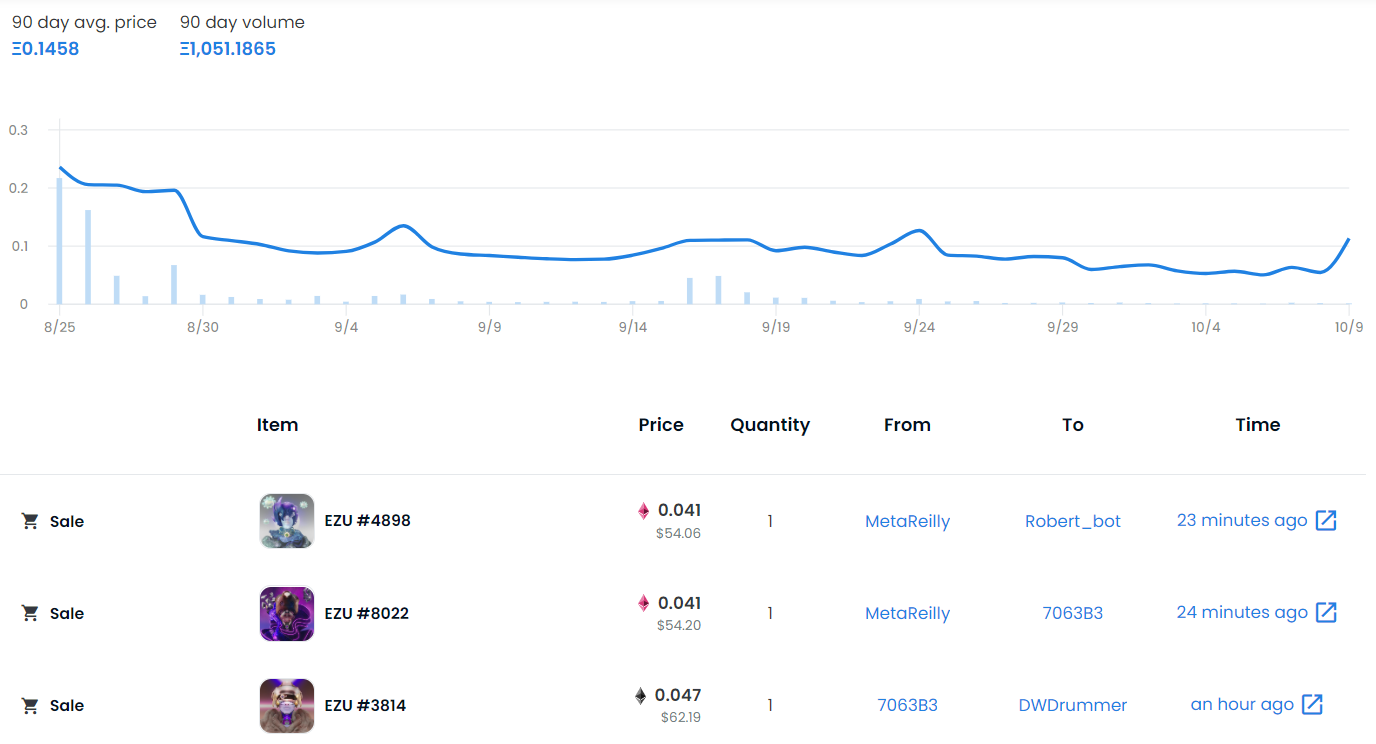Open 7063B3 buyer profile in EZU #8022 row
1376x744 pixels.
tap(1073, 613)
